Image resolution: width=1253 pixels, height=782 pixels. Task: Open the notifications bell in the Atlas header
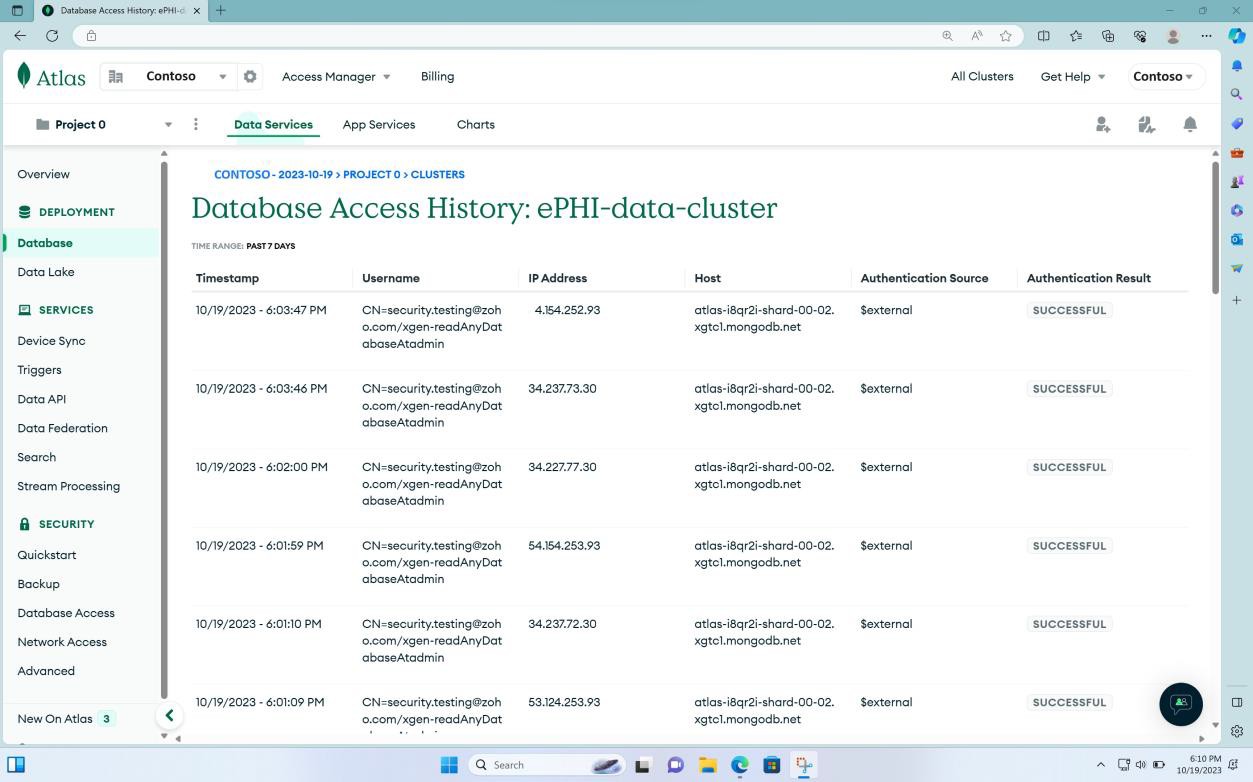point(1190,124)
